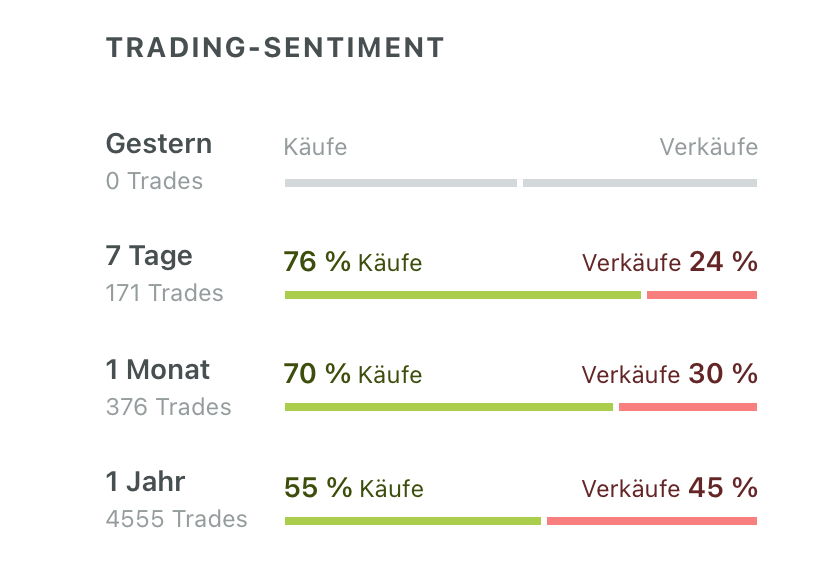Screen dimensions: 821x576
Task: Click the Verkäufe 45 % value
Action: tap(669, 488)
